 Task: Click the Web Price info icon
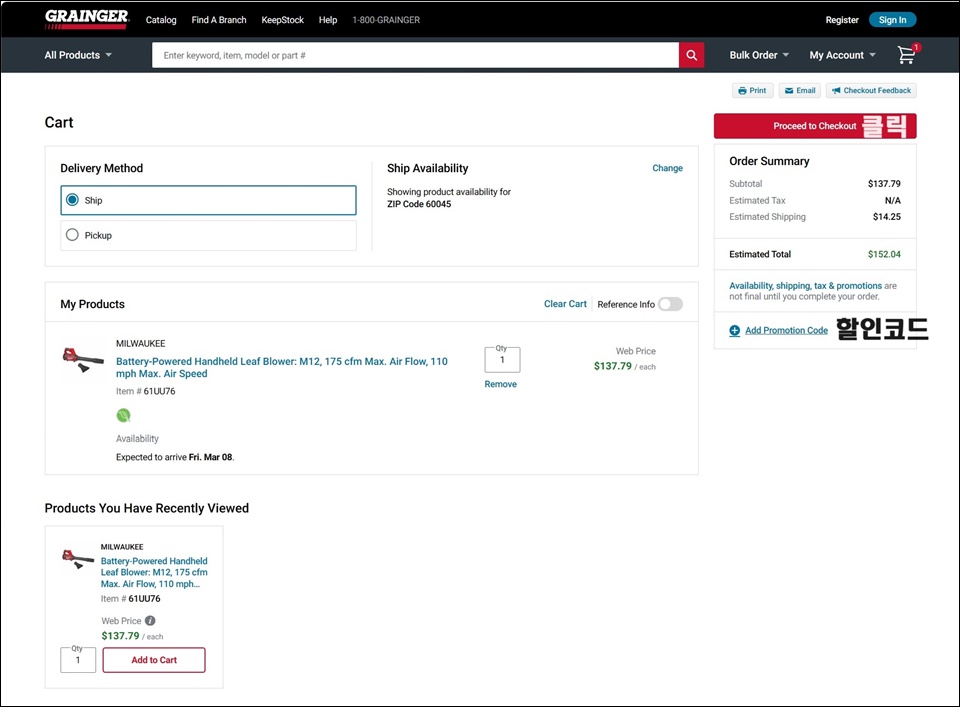click(x=150, y=621)
